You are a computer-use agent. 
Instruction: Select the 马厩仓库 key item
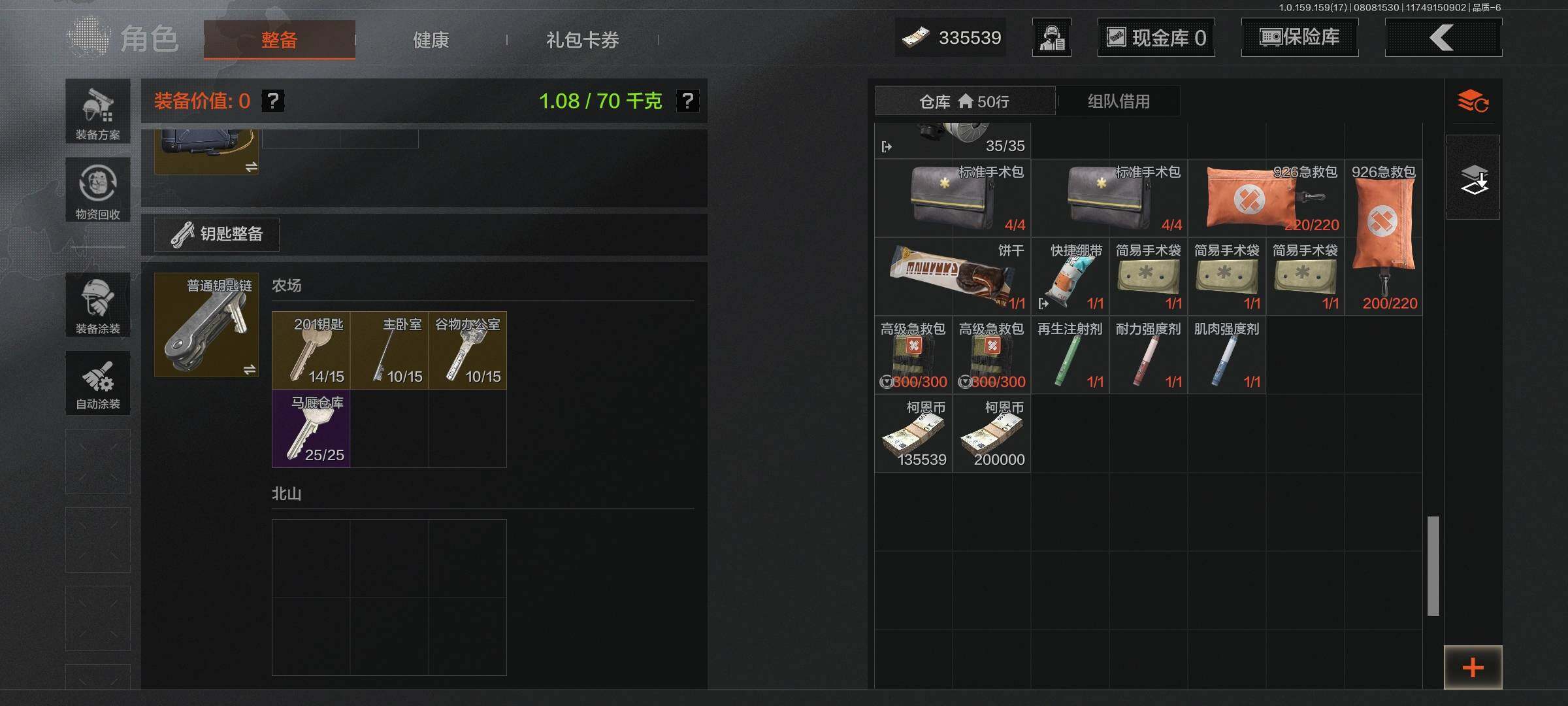[311, 429]
